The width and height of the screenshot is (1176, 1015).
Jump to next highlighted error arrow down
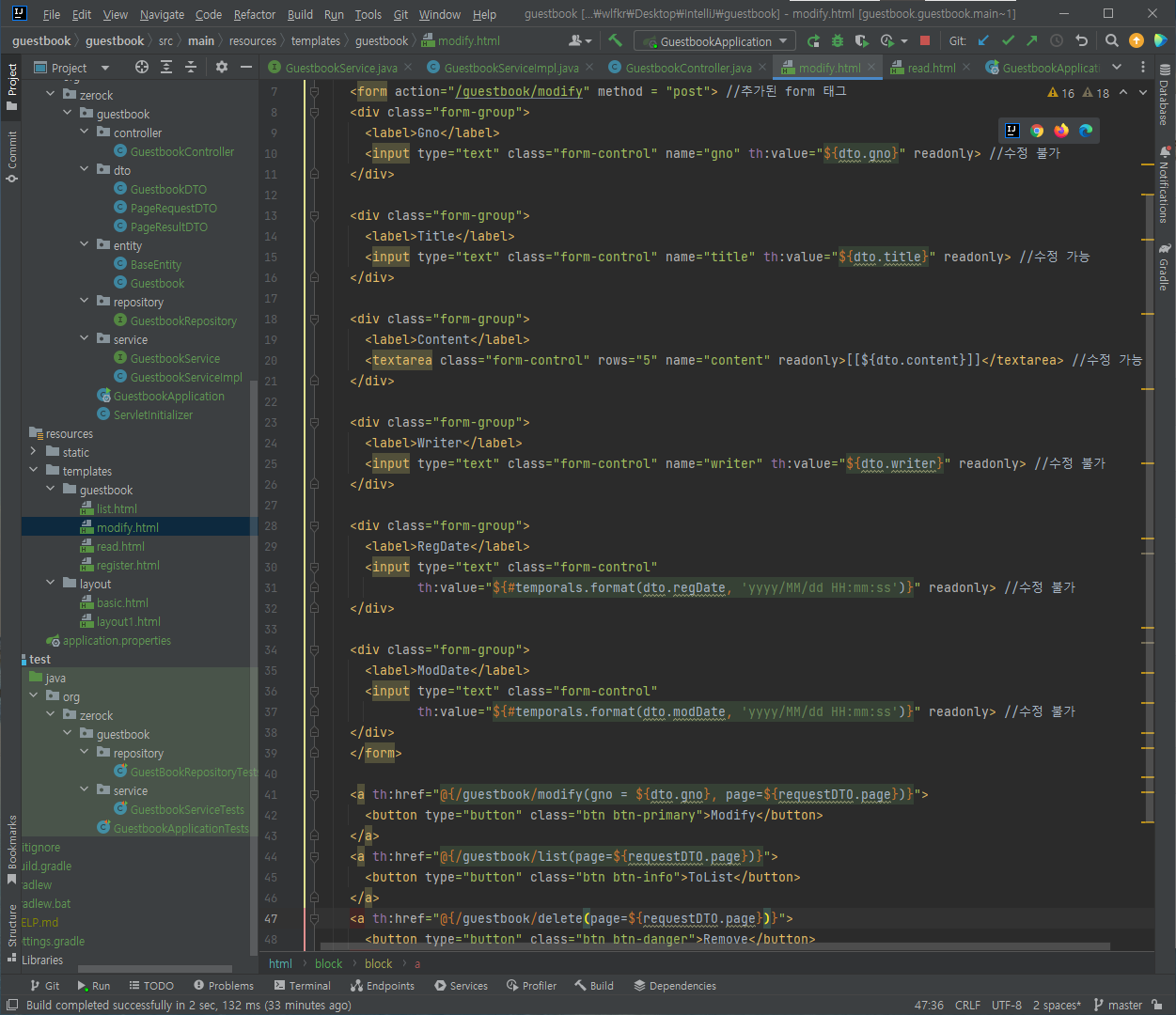pyautogui.click(x=1143, y=92)
